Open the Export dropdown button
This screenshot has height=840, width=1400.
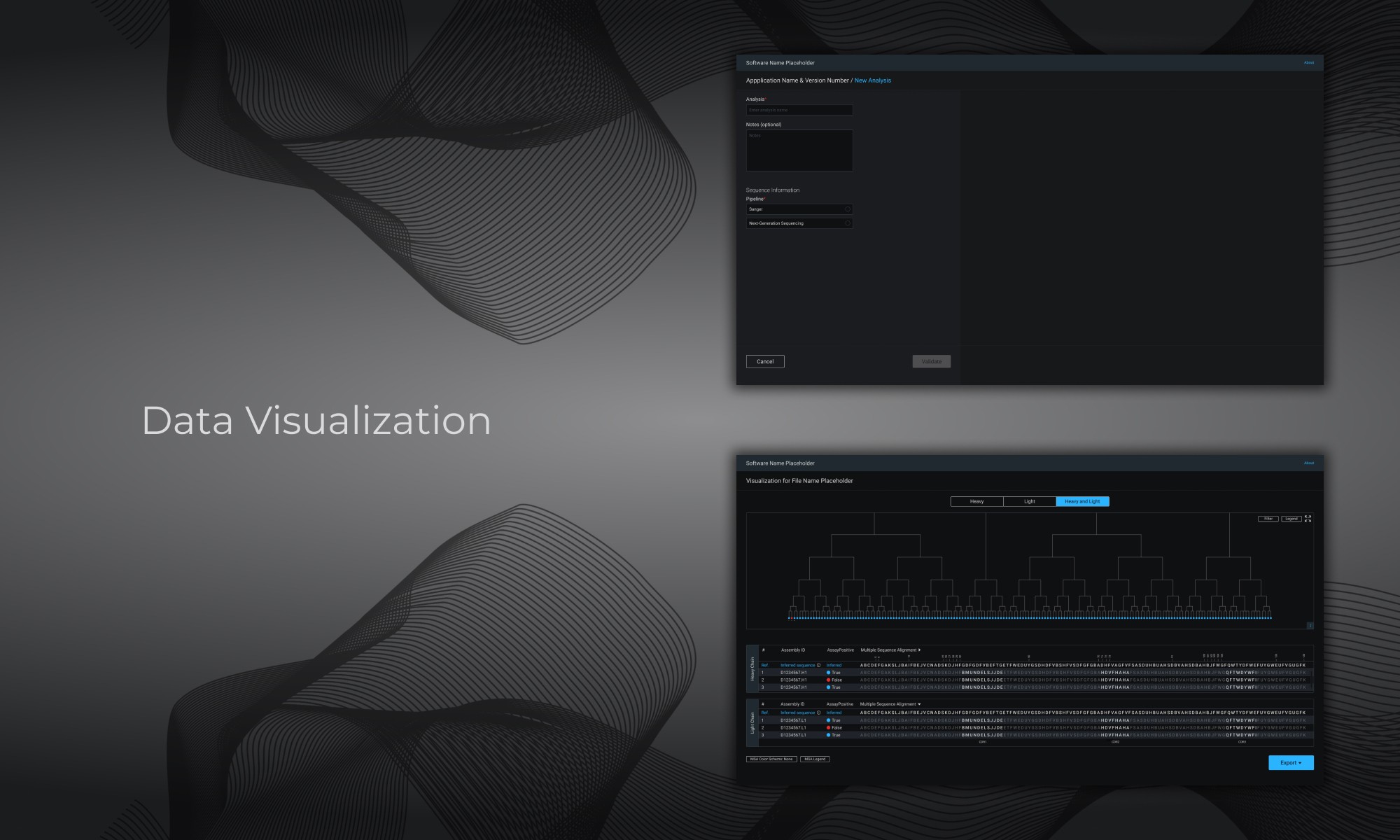pos(1290,762)
